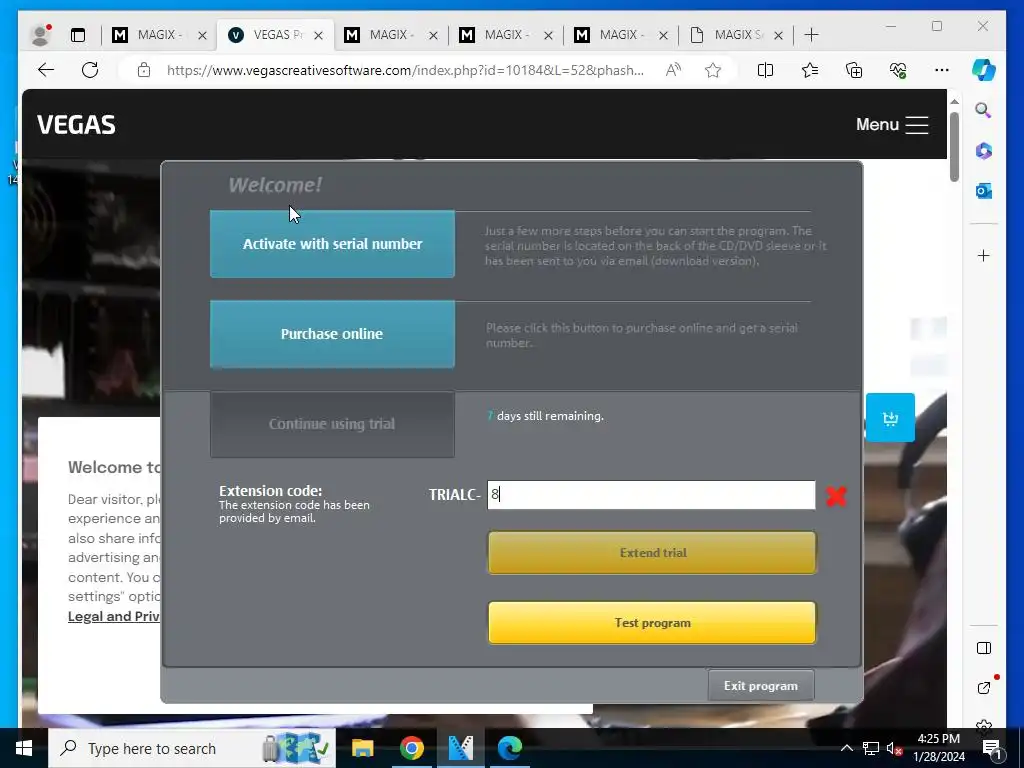The height and width of the screenshot is (768, 1024).
Task: Open network status tray icon
Action: [871, 748]
